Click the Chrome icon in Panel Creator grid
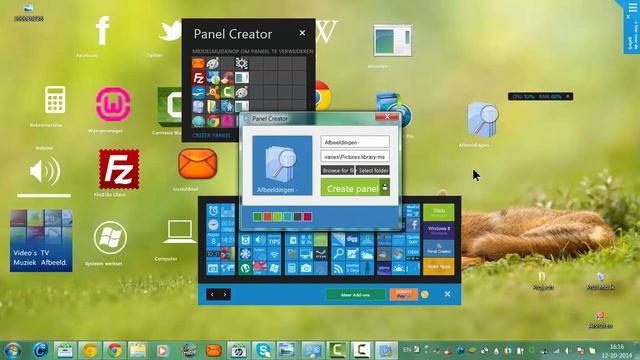 tap(213, 121)
